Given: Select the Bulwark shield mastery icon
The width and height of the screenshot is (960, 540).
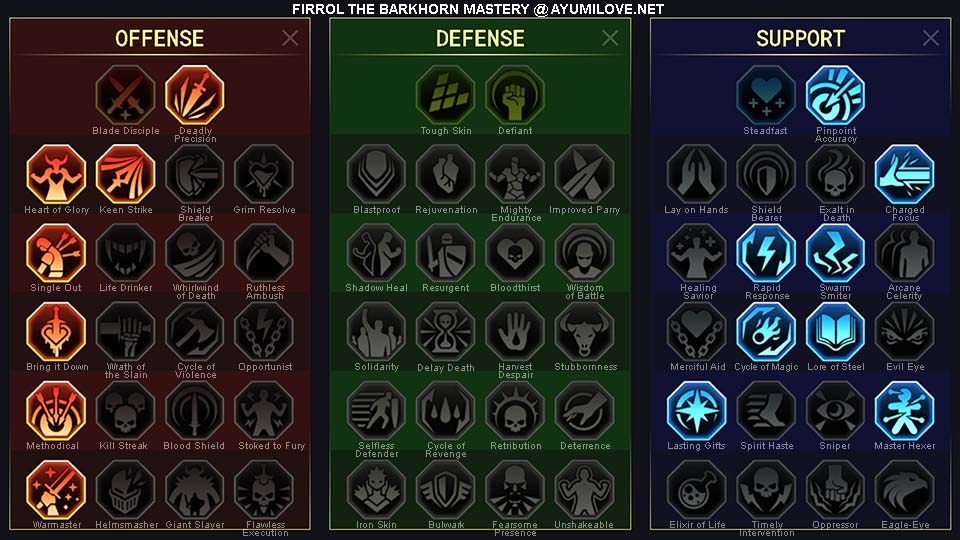Looking at the screenshot, I should point(446,490).
